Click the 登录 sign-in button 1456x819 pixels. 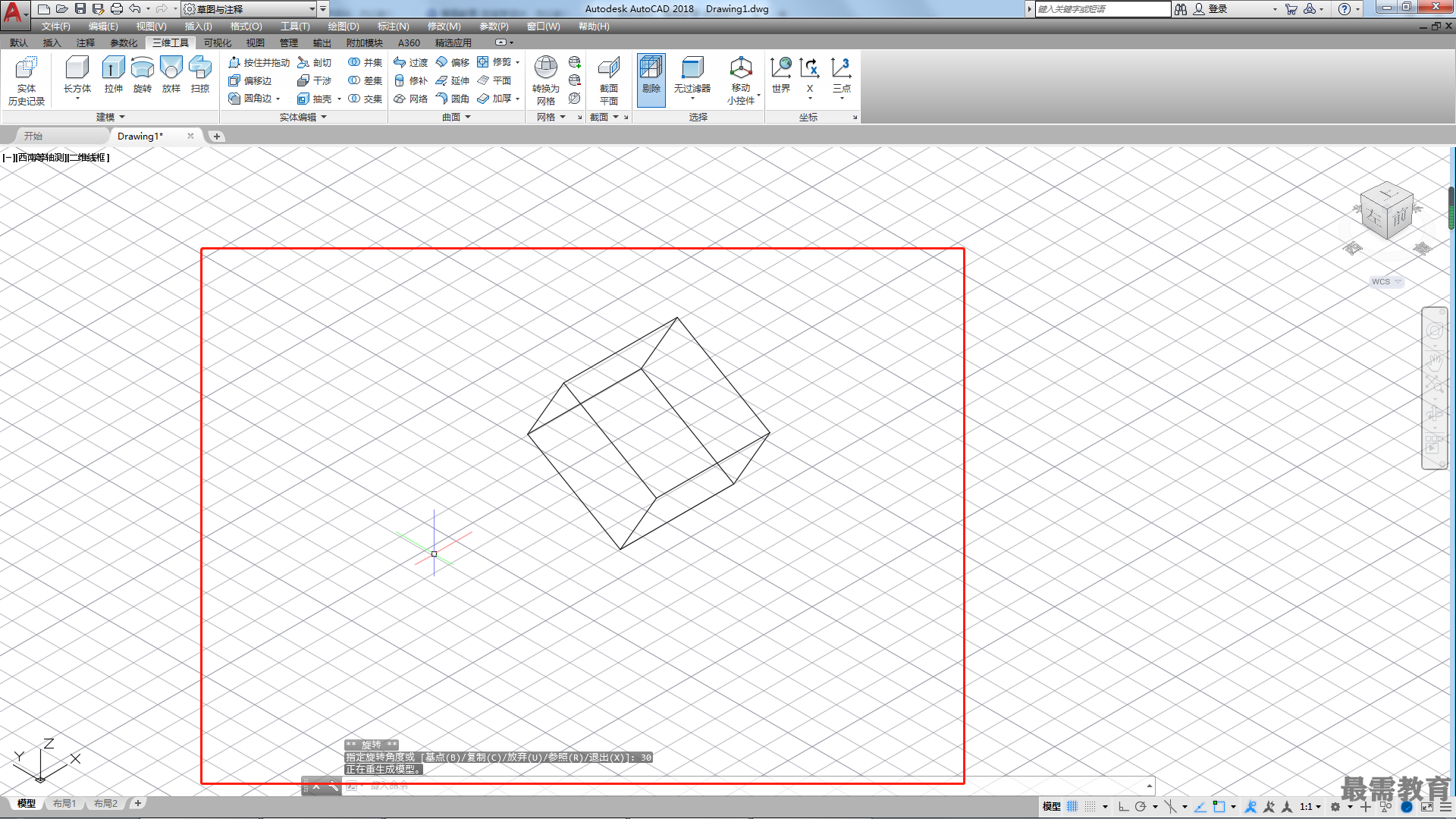1210,9
